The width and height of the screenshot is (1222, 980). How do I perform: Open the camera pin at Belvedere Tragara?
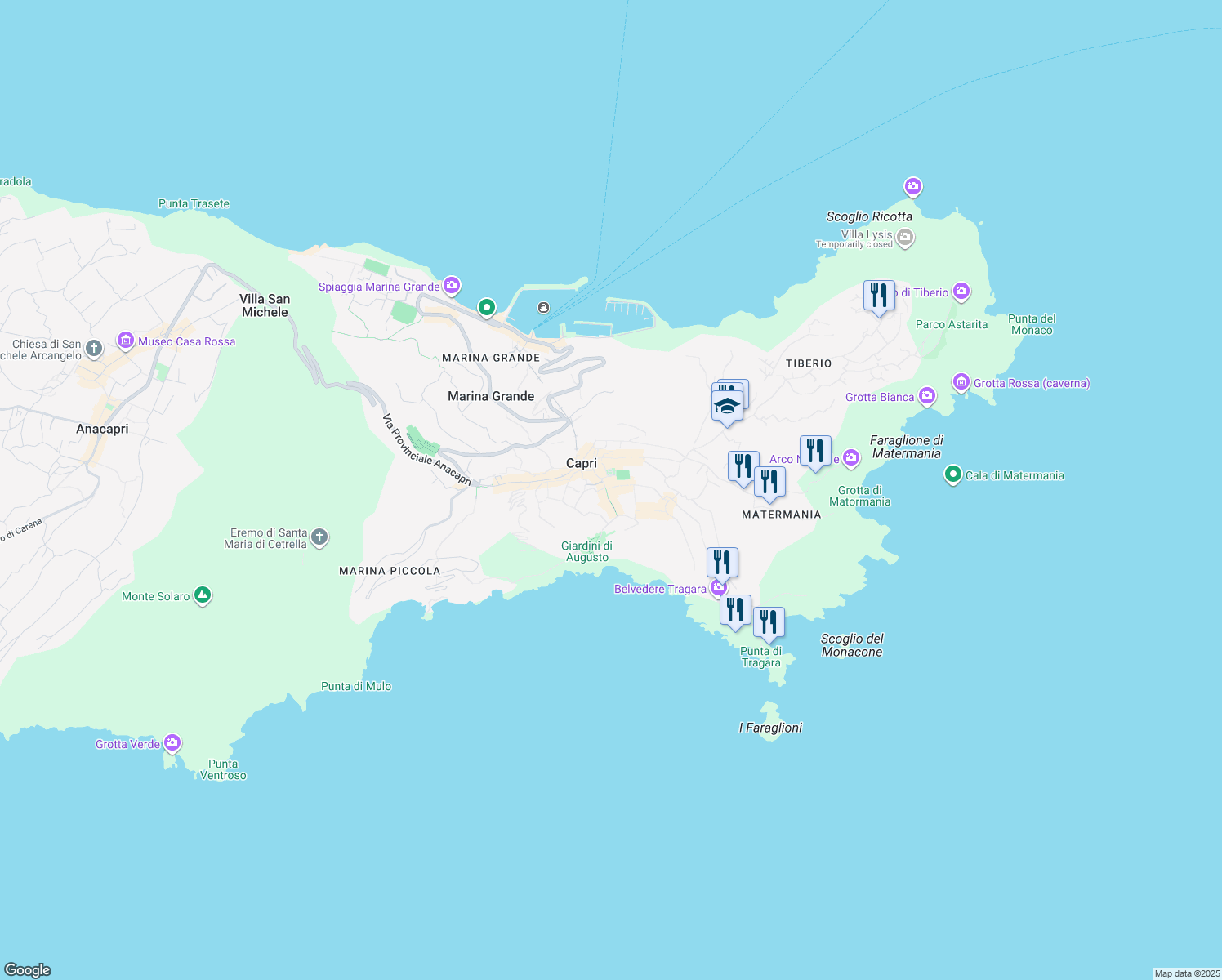tap(719, 586)
